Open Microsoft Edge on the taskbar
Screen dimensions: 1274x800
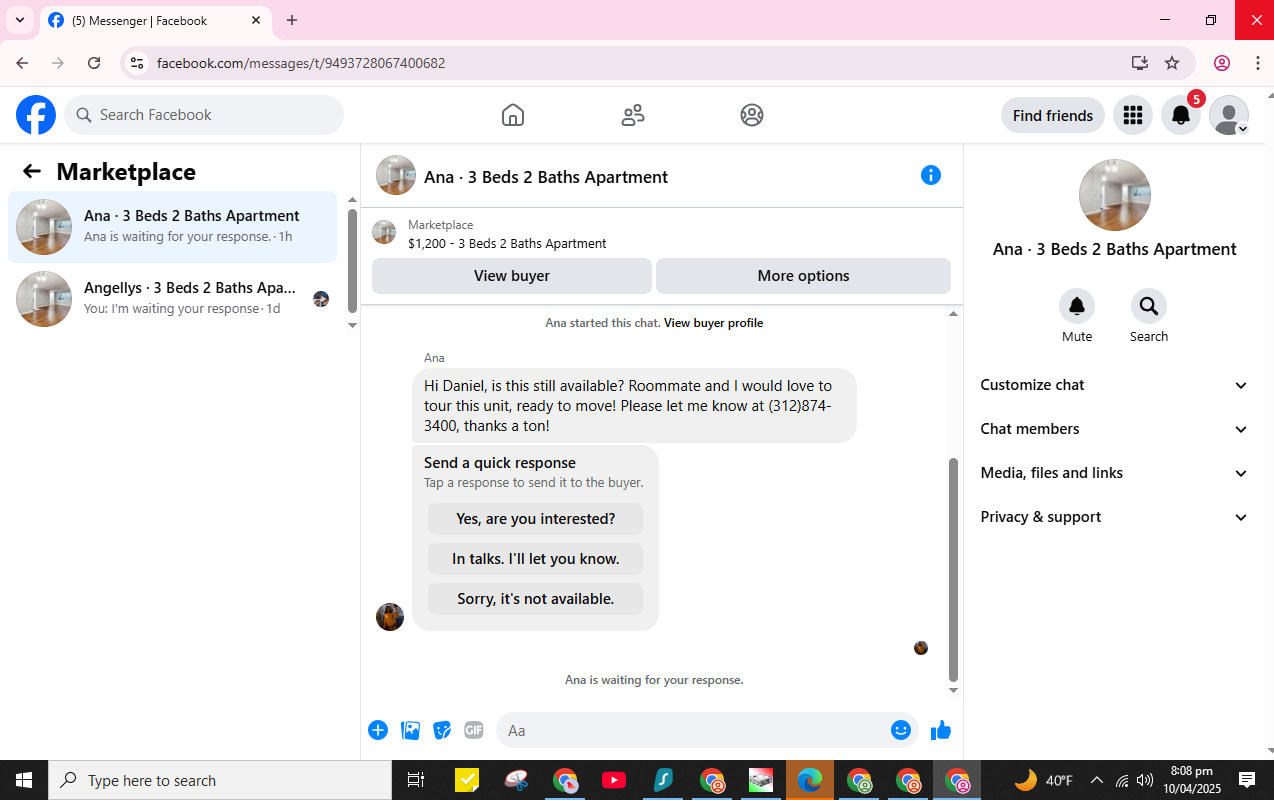point(810,780)
